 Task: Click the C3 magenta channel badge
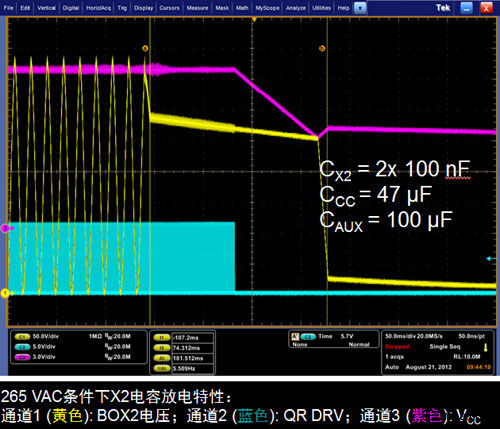[22, 357]
